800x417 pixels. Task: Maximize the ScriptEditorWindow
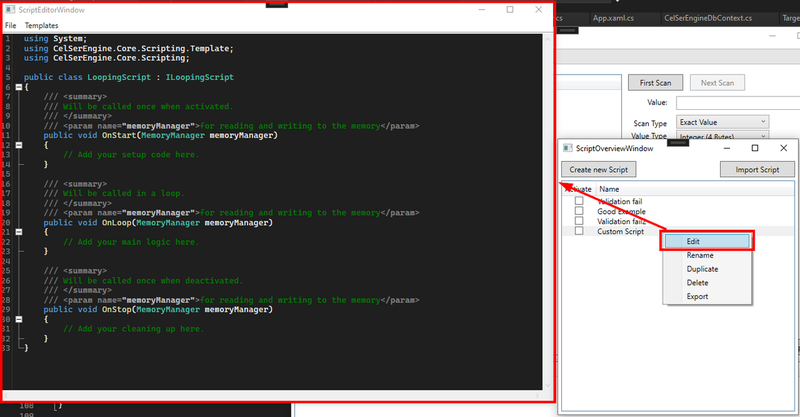[x=510, y=10]
